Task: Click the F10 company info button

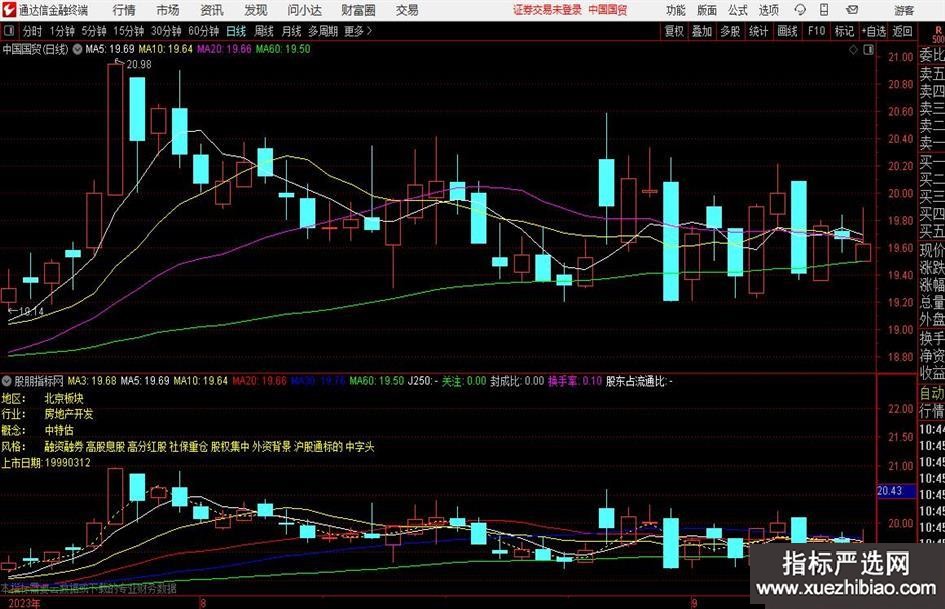Action: click(817, 31)
